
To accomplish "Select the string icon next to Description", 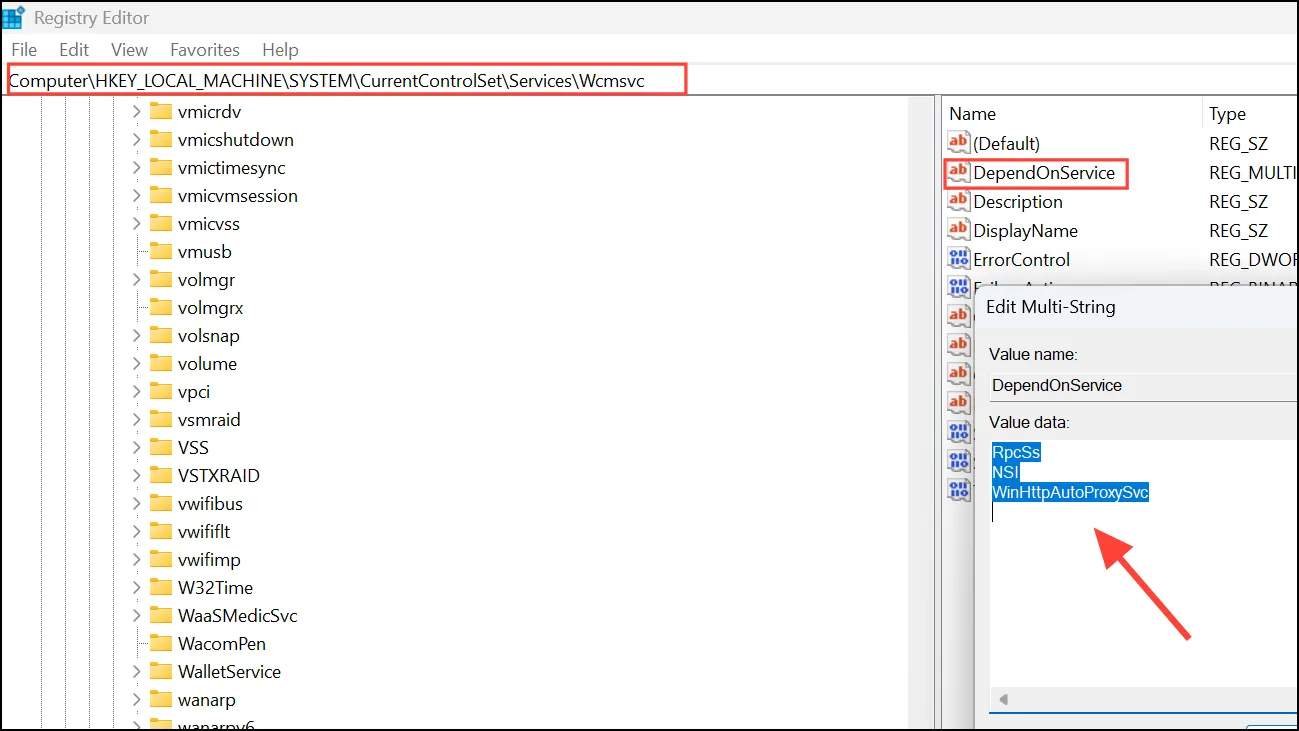I will (959, 201).
